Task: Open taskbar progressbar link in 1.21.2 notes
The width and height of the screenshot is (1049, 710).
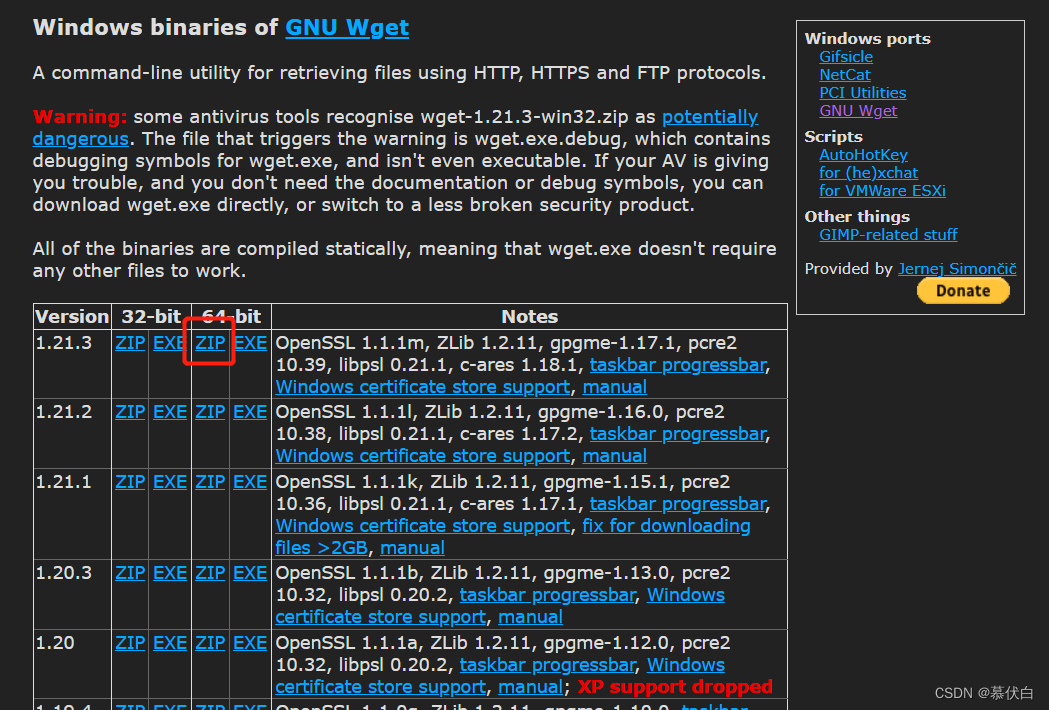Action: tap(678, 434)
